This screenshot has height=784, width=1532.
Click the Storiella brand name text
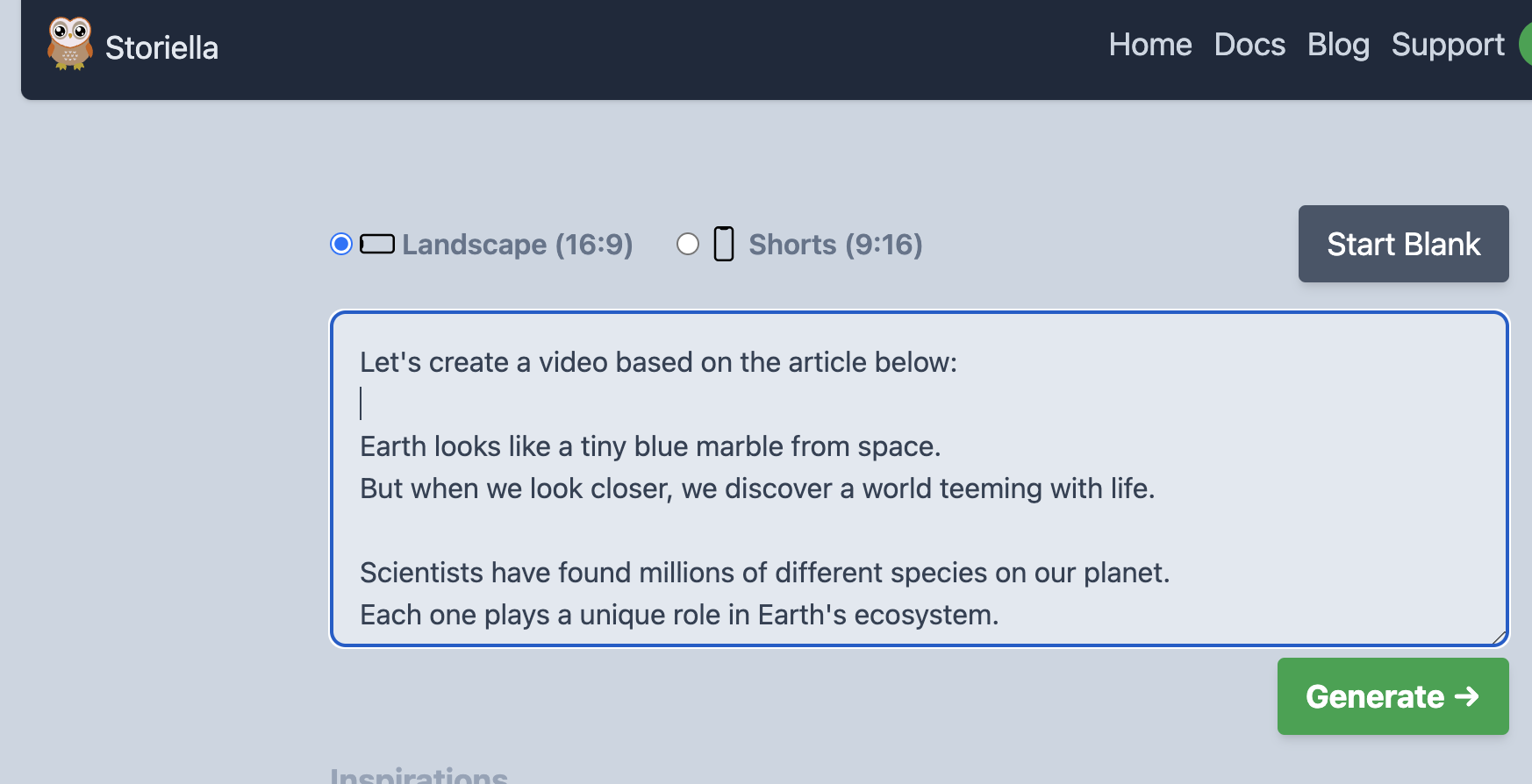[x=161, y=48]
